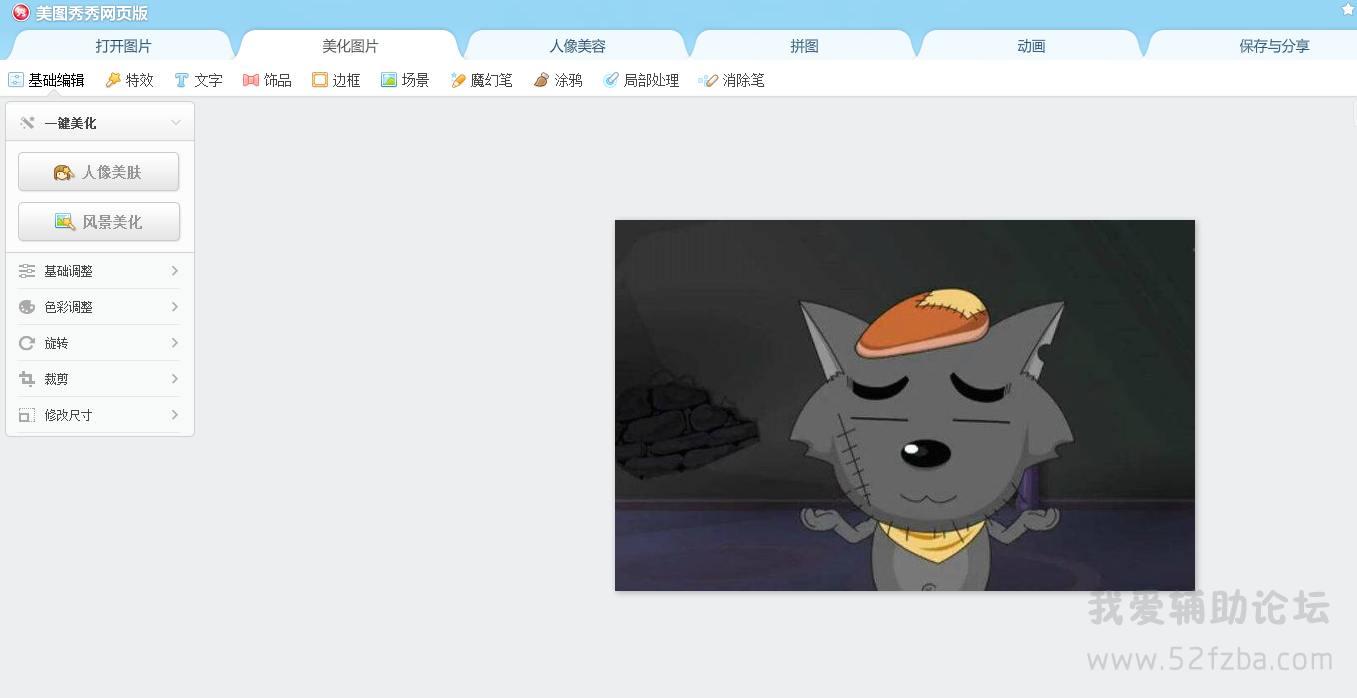1357x698 pixels.
Task: Go to the 保存与分享 tab
Action: click(x=1273, y=46)
